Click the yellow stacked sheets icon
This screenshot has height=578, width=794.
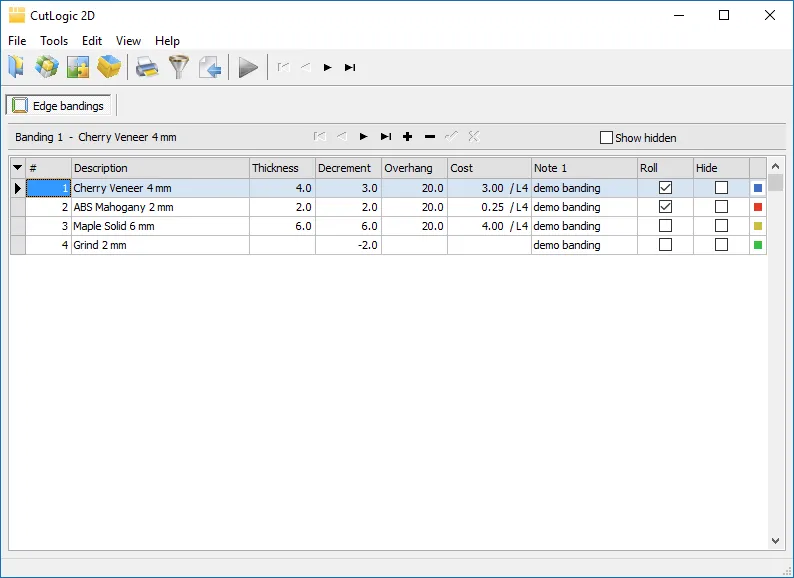109,67
